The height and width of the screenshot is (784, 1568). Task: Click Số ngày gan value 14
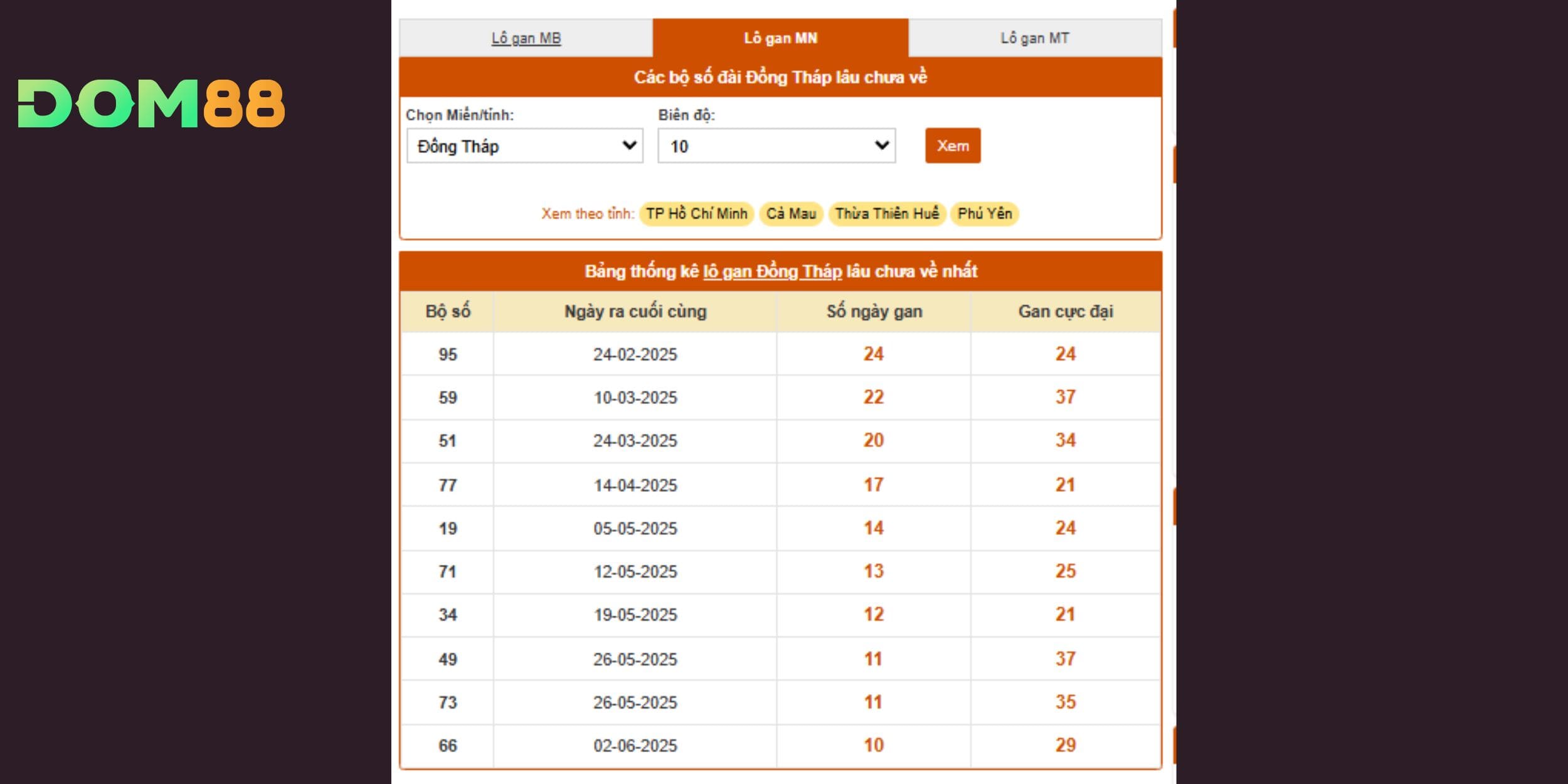[x=874, y=528]
